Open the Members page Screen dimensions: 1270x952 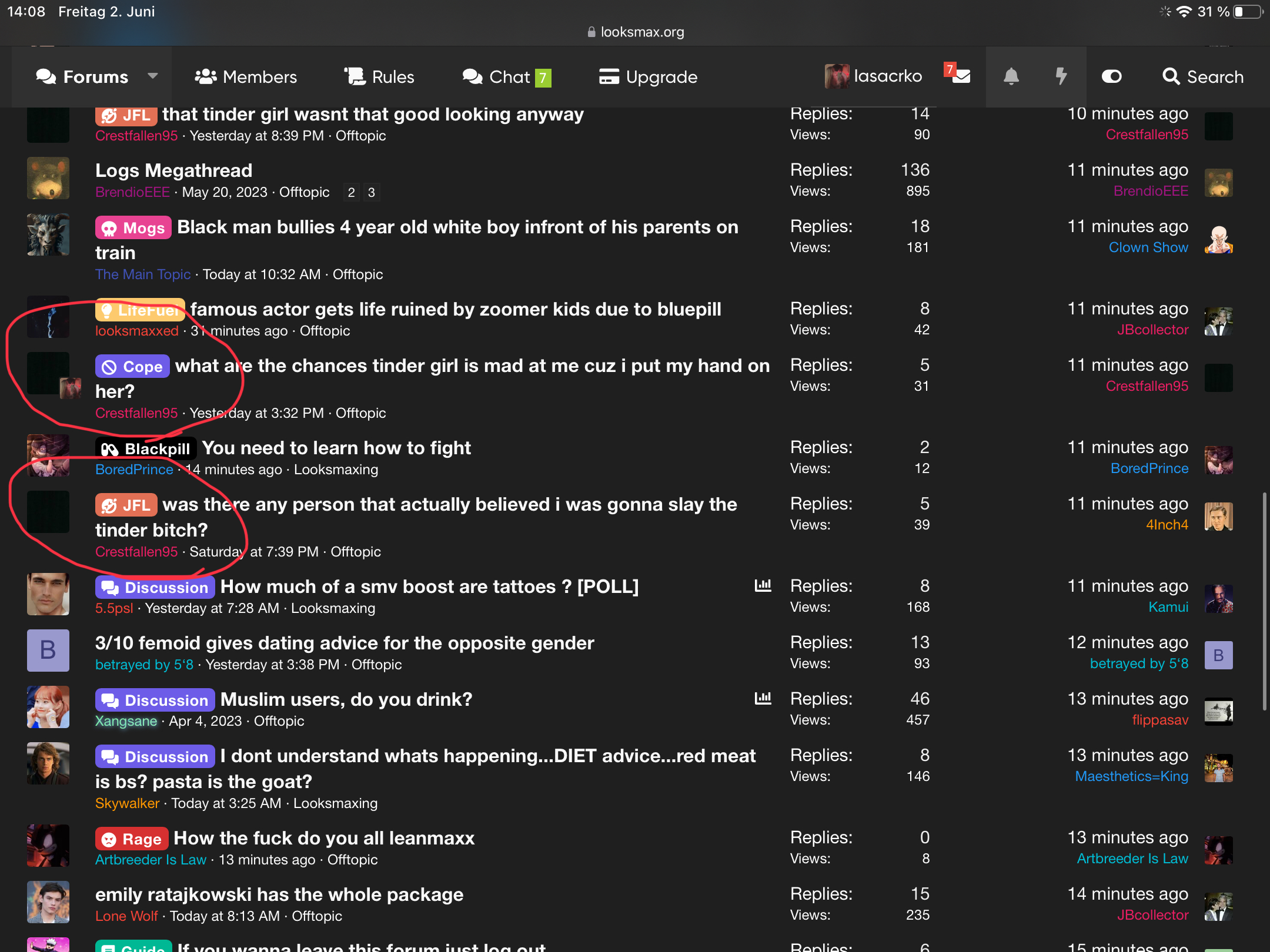coord(246,77)
